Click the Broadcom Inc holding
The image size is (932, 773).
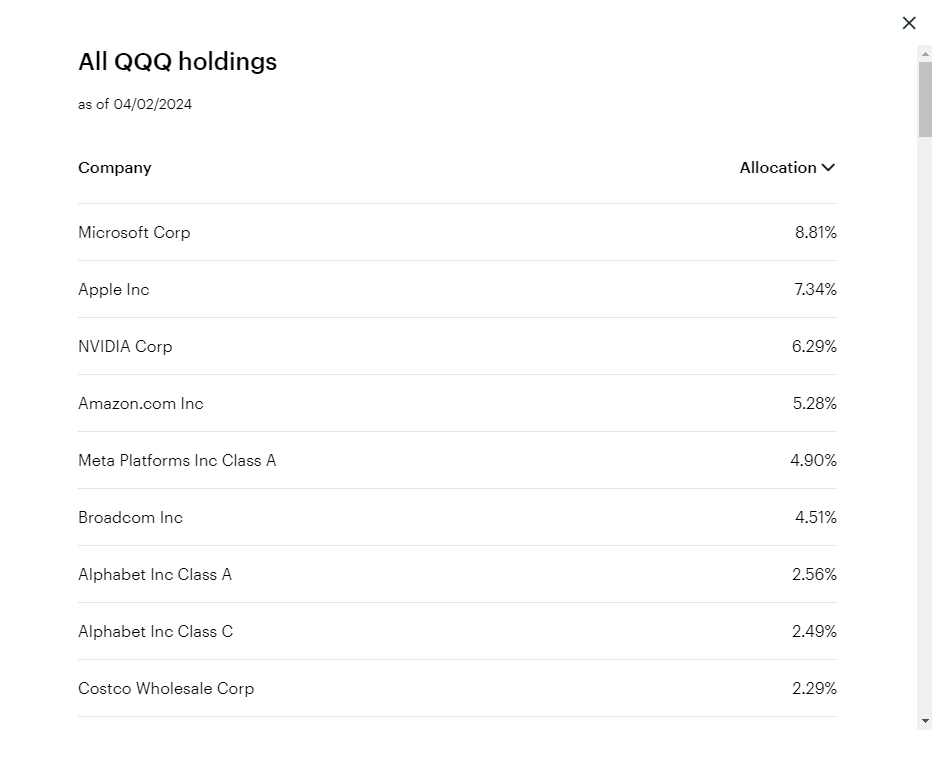coord(131,517)
